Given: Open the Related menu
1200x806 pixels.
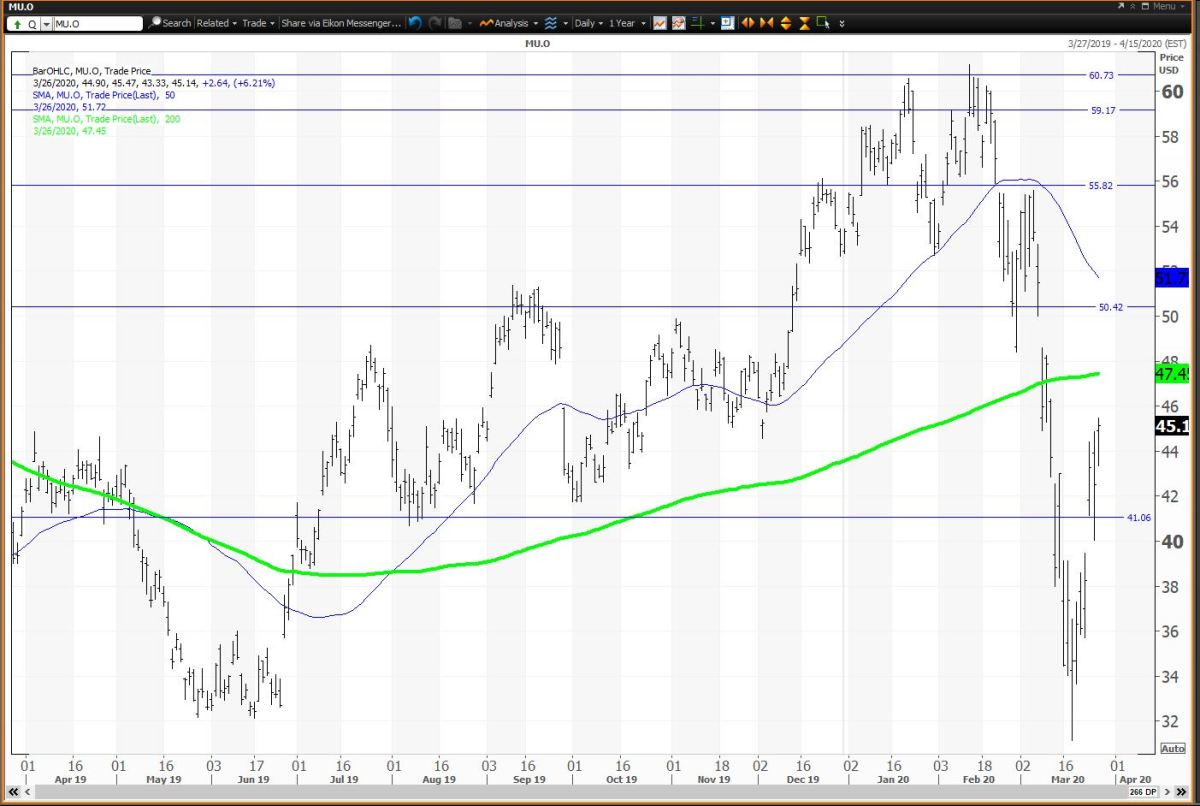Looking at the screenshot, I should (215, 23).
